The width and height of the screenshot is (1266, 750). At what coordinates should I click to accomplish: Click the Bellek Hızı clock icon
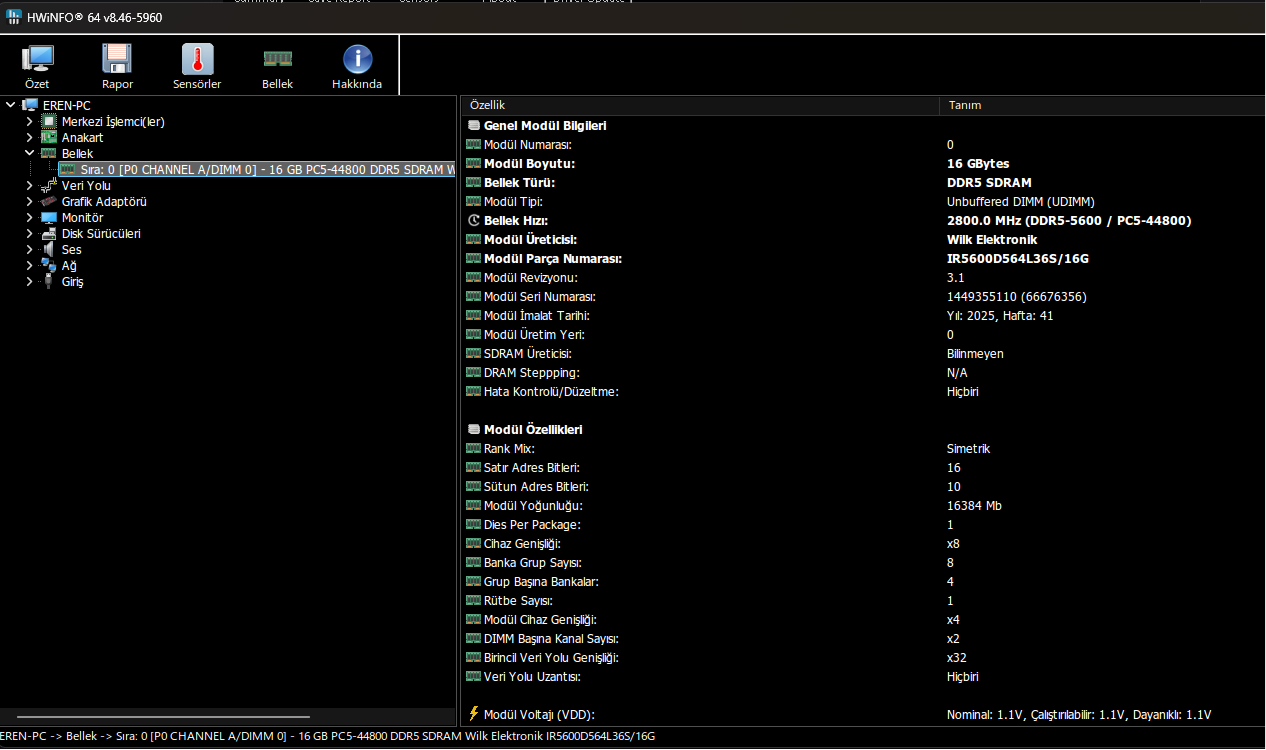point(474,220)
